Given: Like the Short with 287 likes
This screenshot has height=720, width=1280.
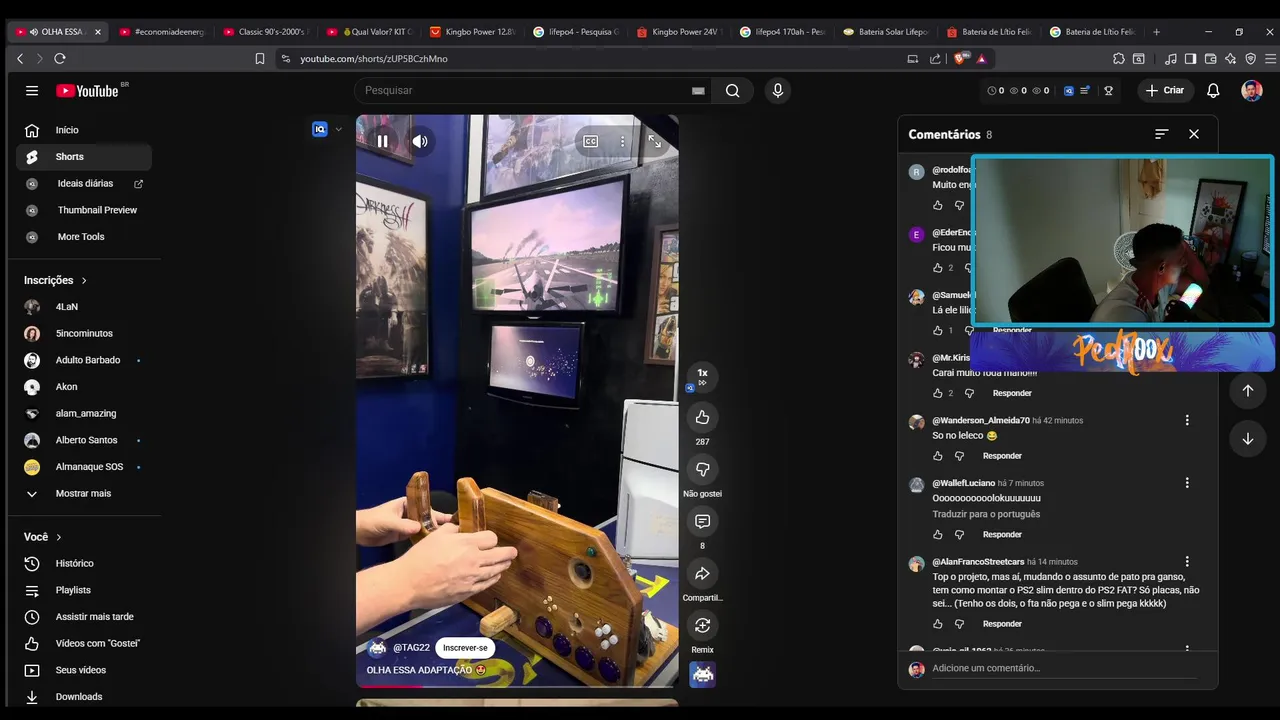Looking at the screenshot, I should point(702,417).
